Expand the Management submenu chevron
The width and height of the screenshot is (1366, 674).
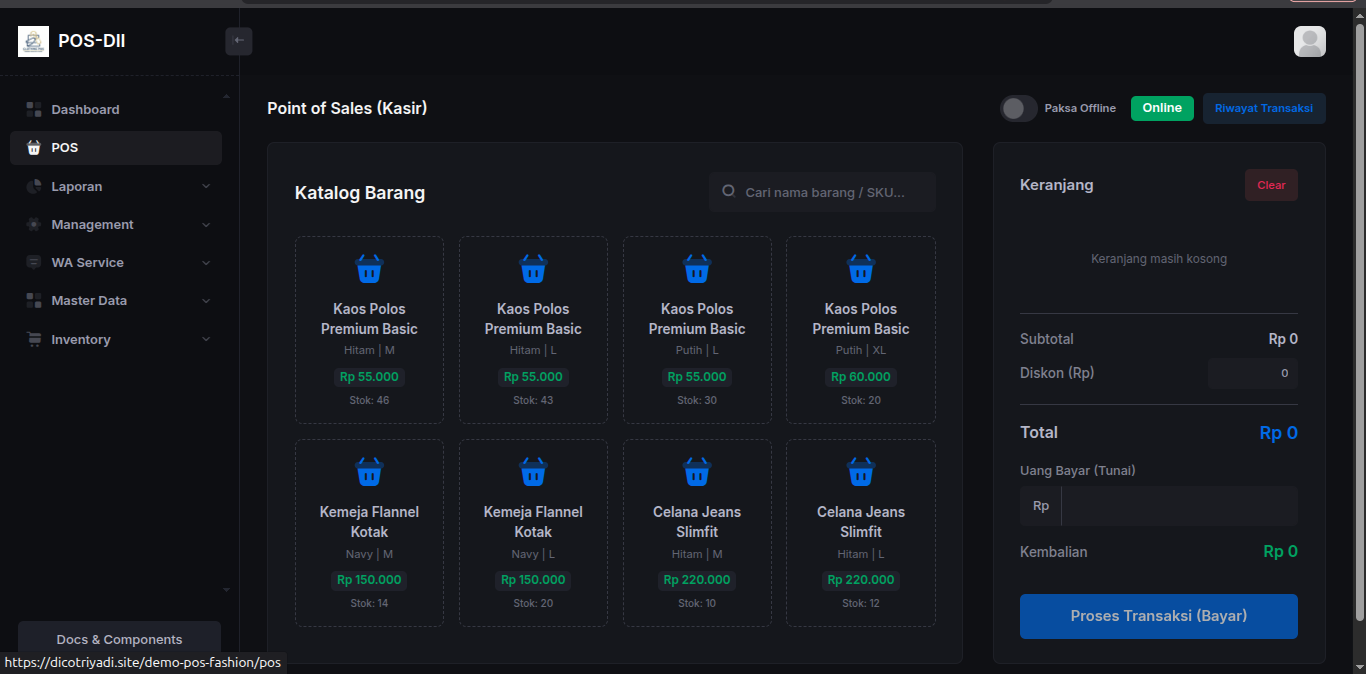(x=206, y=225)
